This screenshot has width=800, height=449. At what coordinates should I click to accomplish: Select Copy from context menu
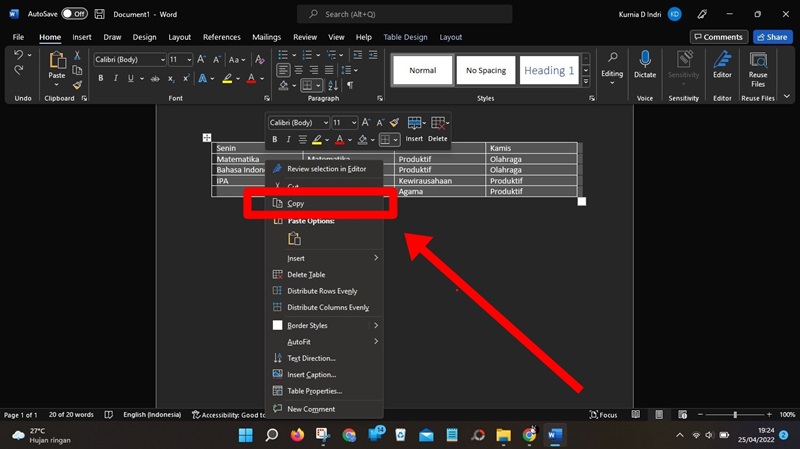(325, 203)
